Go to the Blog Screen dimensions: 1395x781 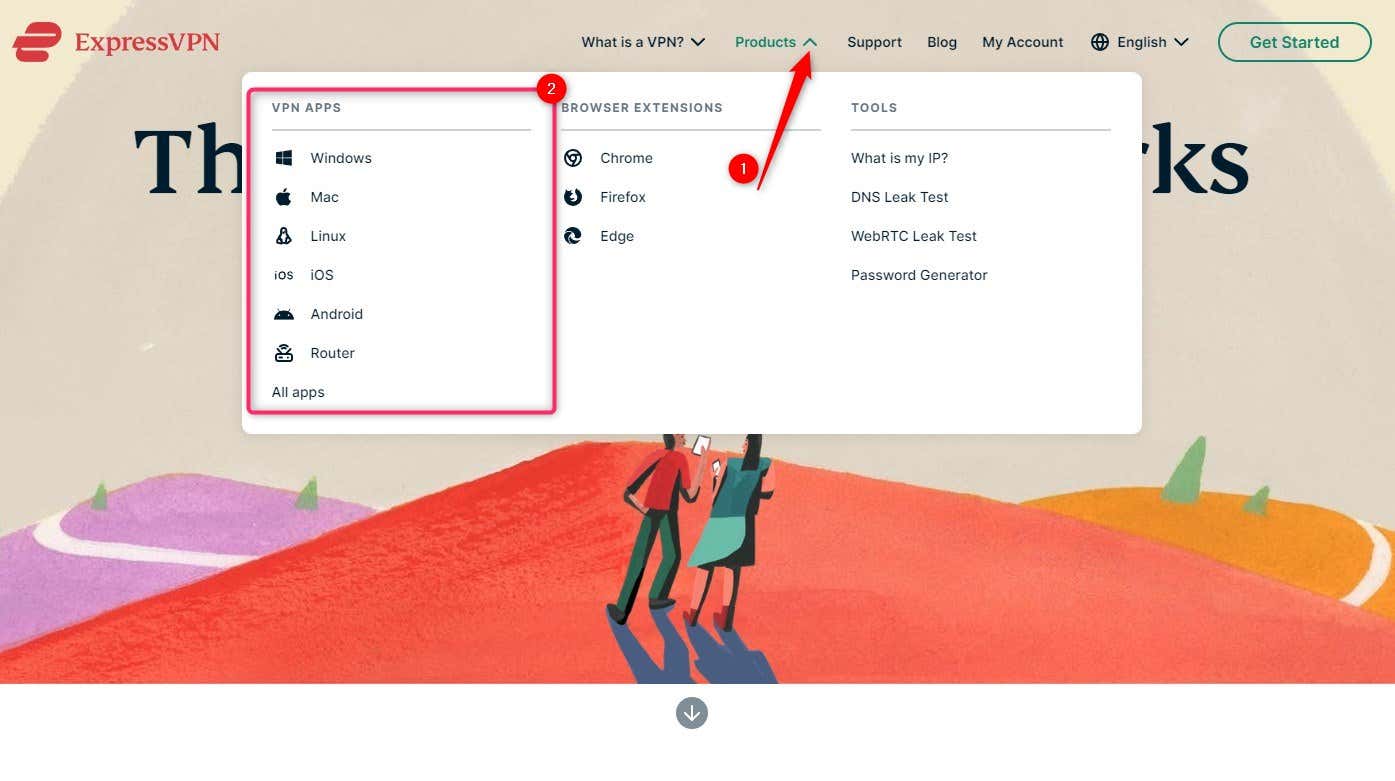click(x=942, y=42)
